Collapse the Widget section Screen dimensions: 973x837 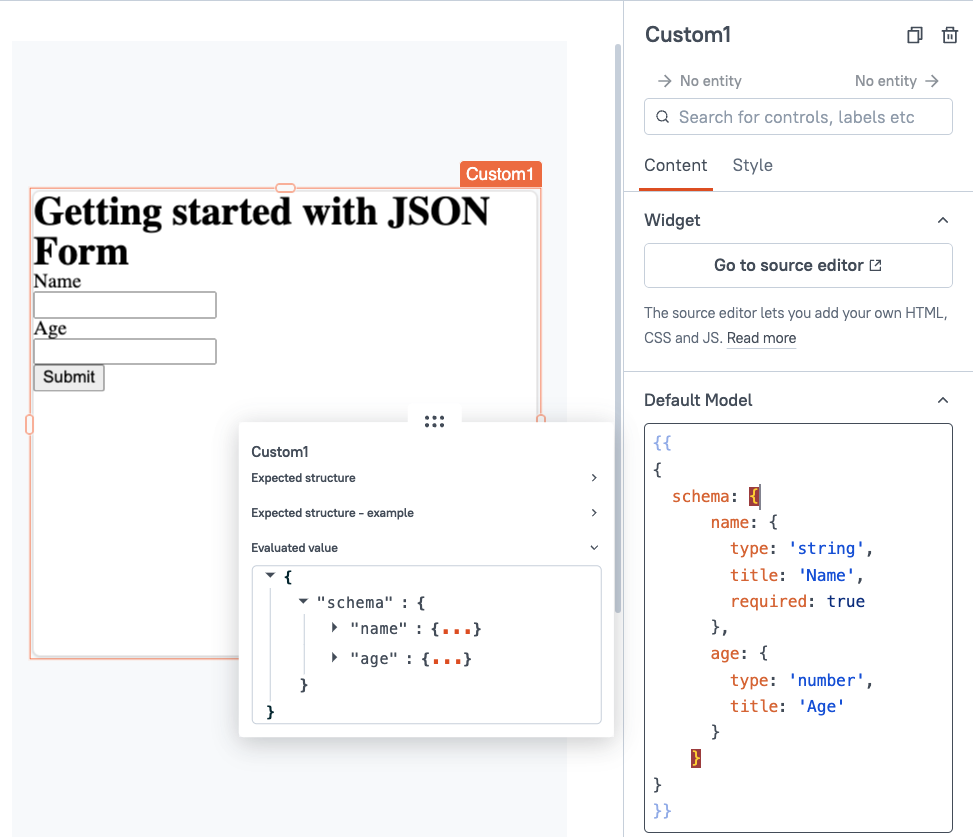942,220
